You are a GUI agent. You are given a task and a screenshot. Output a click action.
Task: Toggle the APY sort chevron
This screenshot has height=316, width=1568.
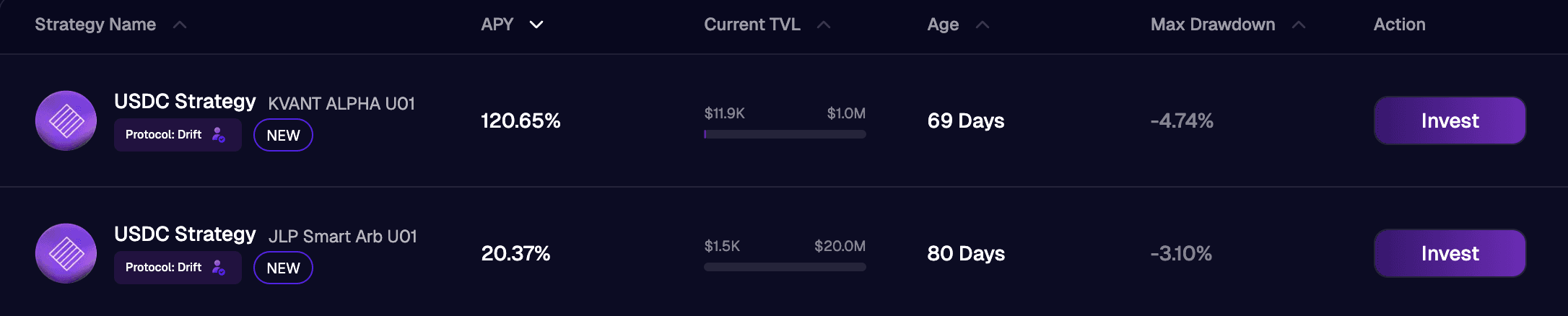point(536,25)
